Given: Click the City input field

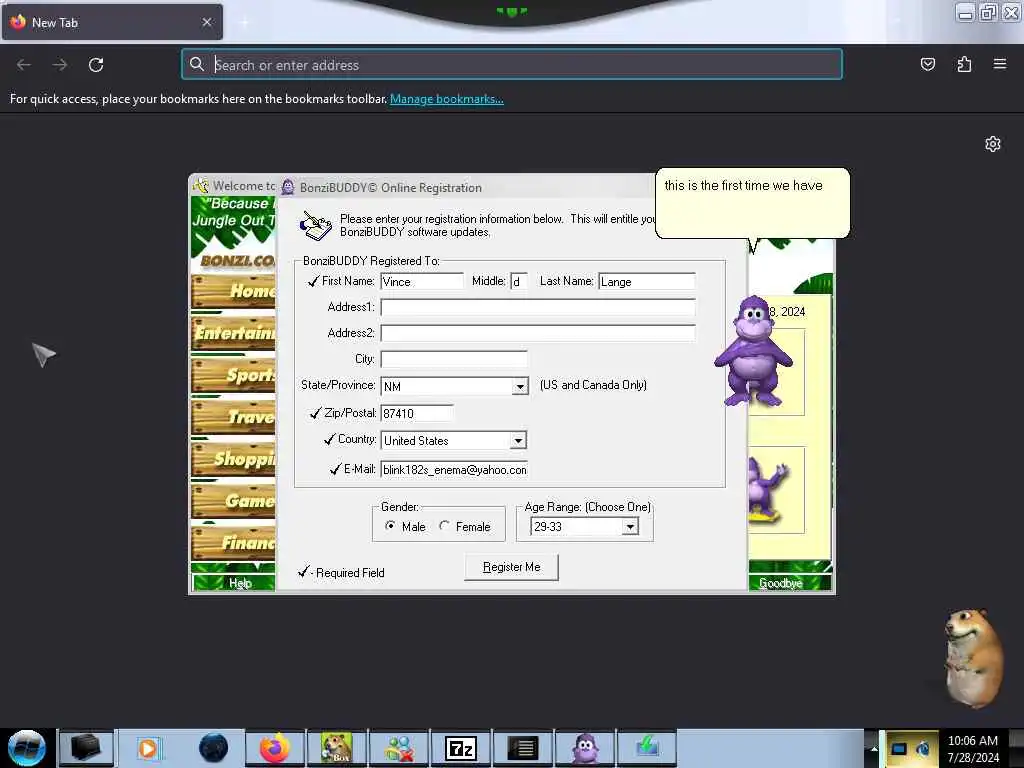Looking at the screenshot, I should point(454,359).
